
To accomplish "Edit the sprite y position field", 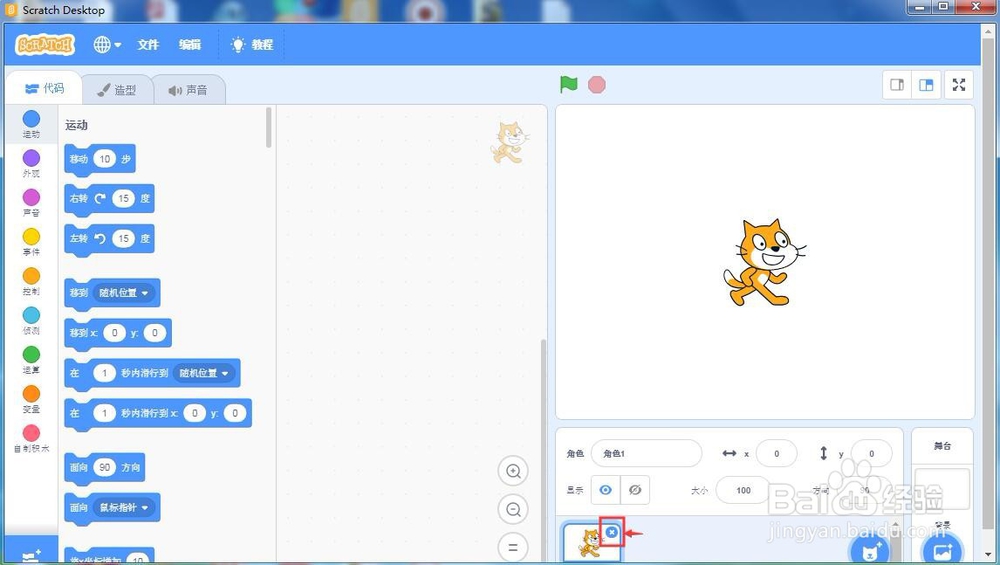I will [871, 453].
